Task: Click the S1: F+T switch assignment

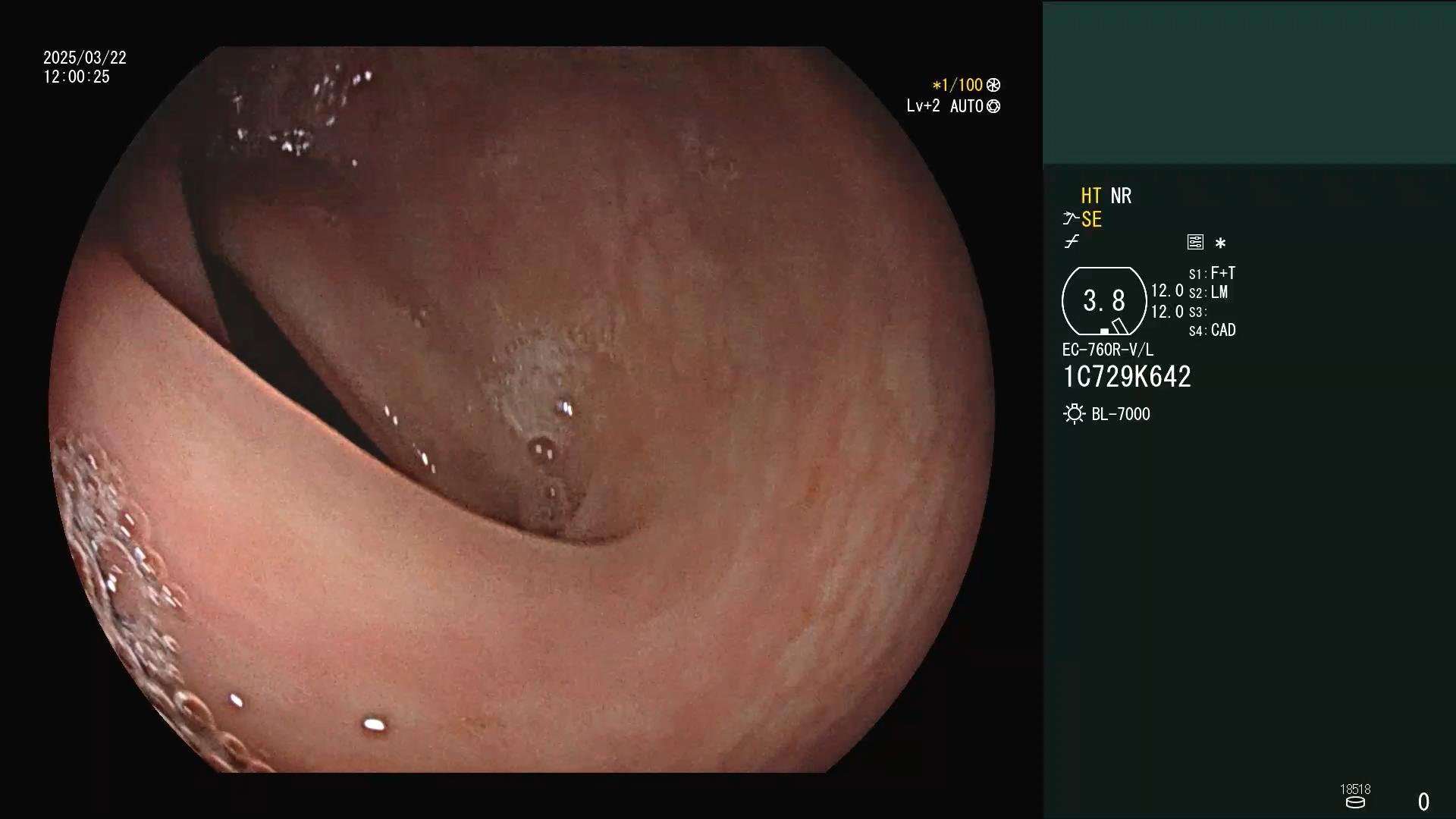Action: 1212,273
